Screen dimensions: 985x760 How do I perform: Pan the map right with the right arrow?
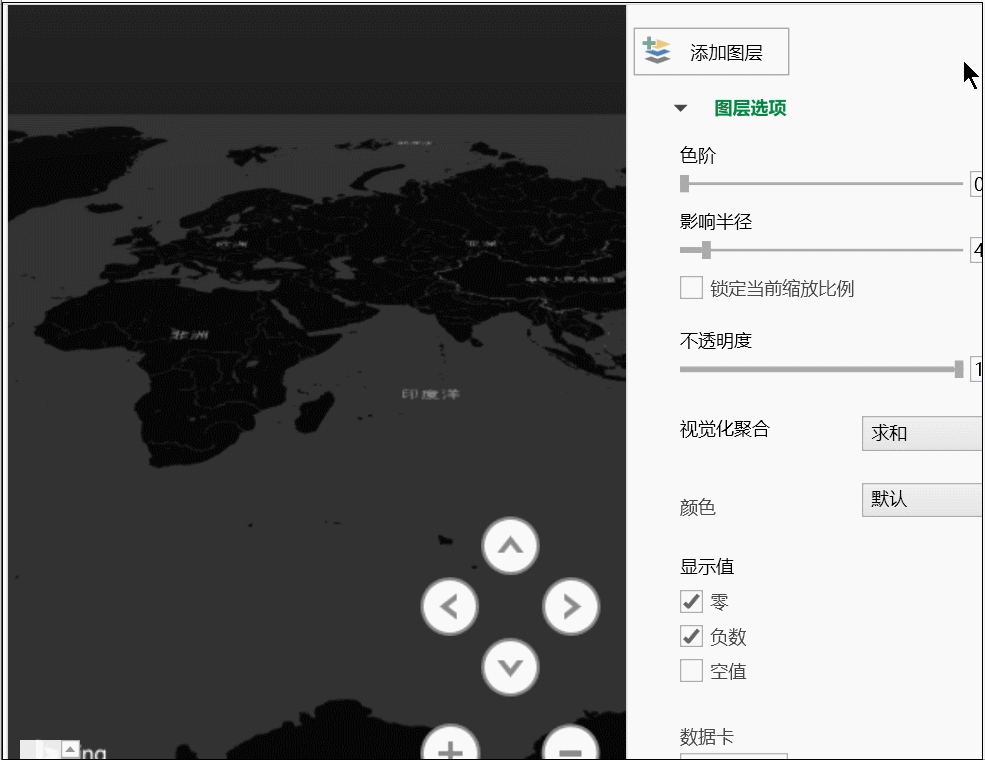[570, 607]
